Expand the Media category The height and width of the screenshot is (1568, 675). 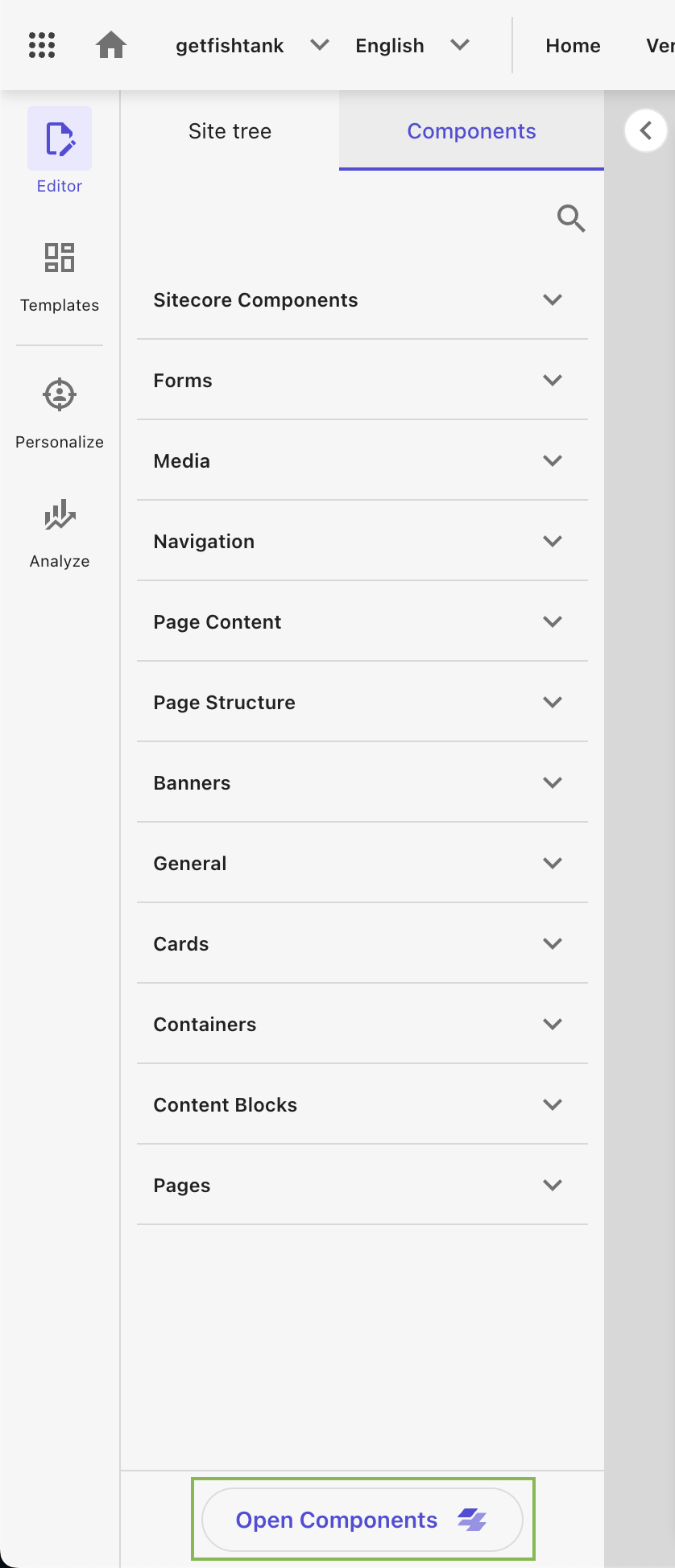coord(553,460)
